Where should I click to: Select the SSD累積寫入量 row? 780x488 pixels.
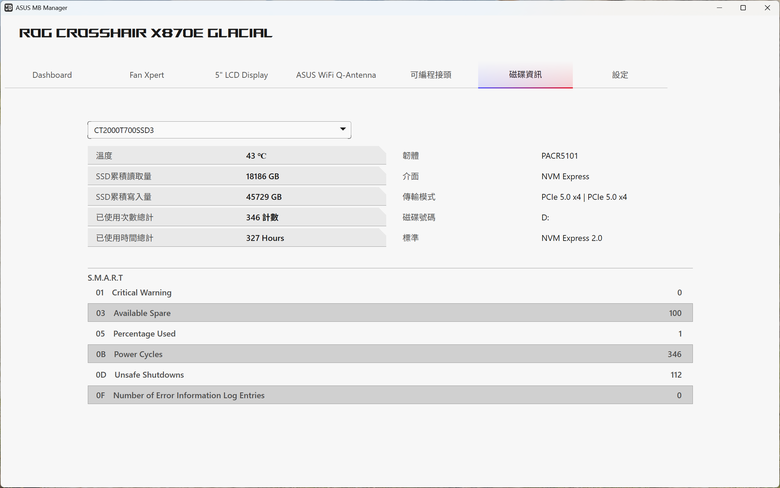point(237,197)
